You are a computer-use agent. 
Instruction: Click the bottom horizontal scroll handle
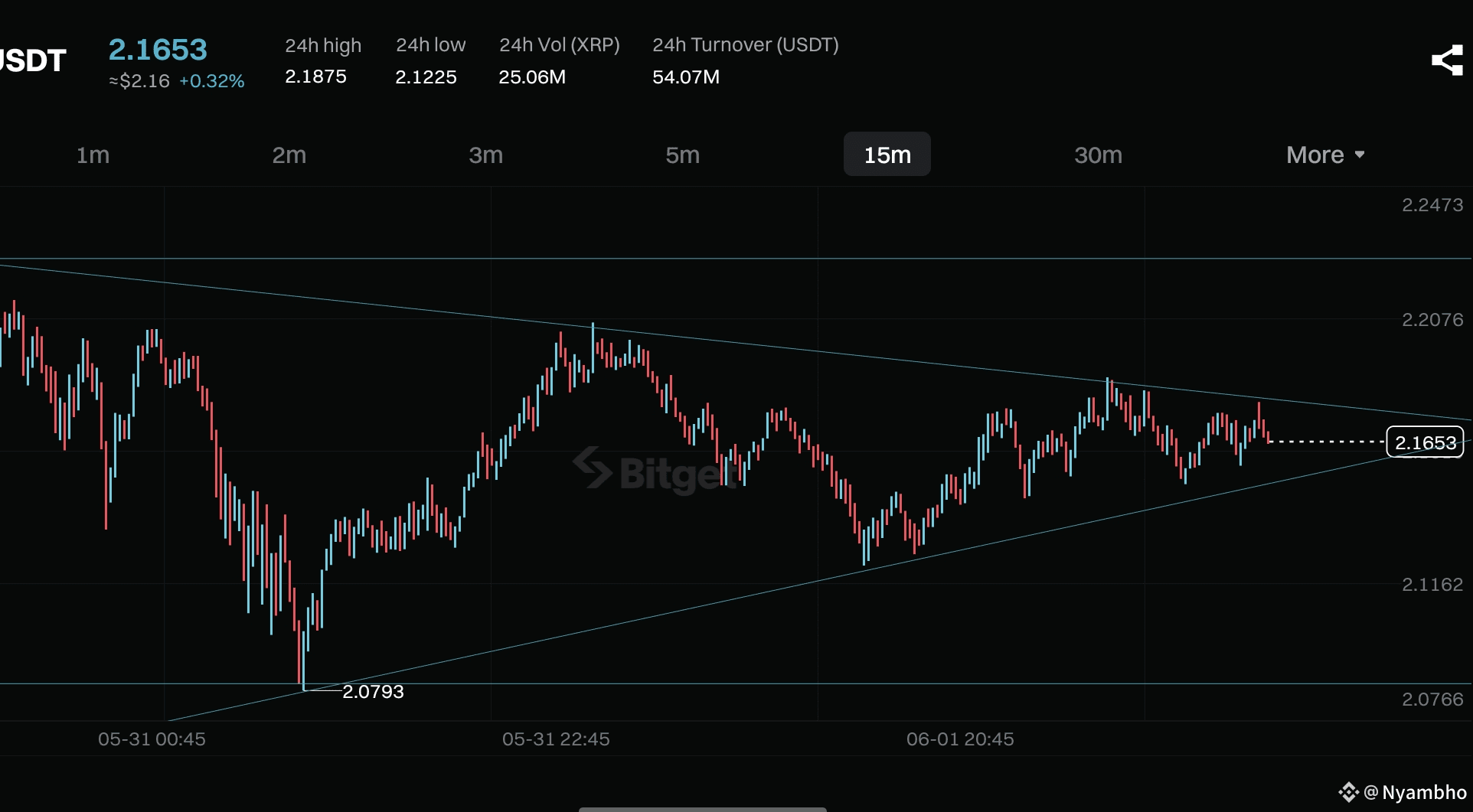703,809
